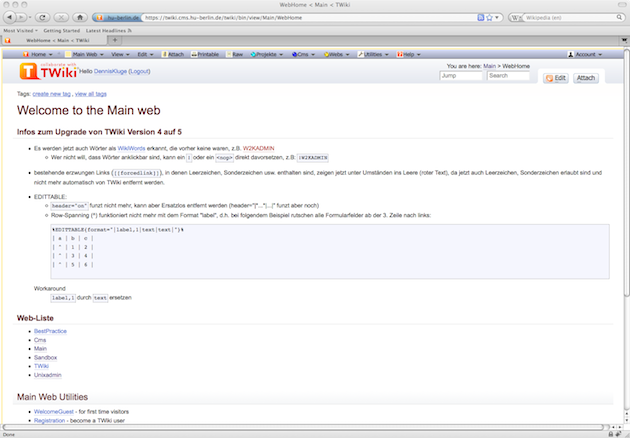Image resolution: width=630 pixels, height=438 pixels.
Task: Click the lock icon in status bar
Action: (x=611, y=434)
